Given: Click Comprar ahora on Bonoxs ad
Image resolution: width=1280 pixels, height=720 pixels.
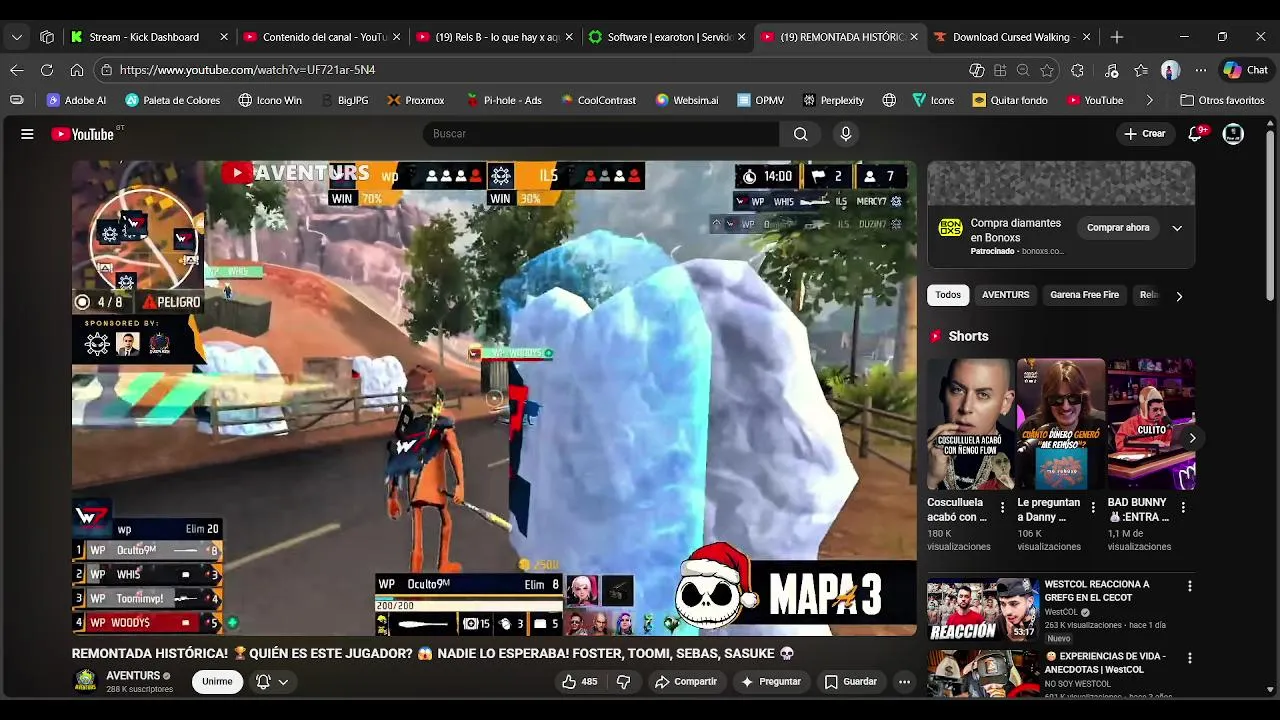Looking at the screenshot, I should click(1118, 228).
